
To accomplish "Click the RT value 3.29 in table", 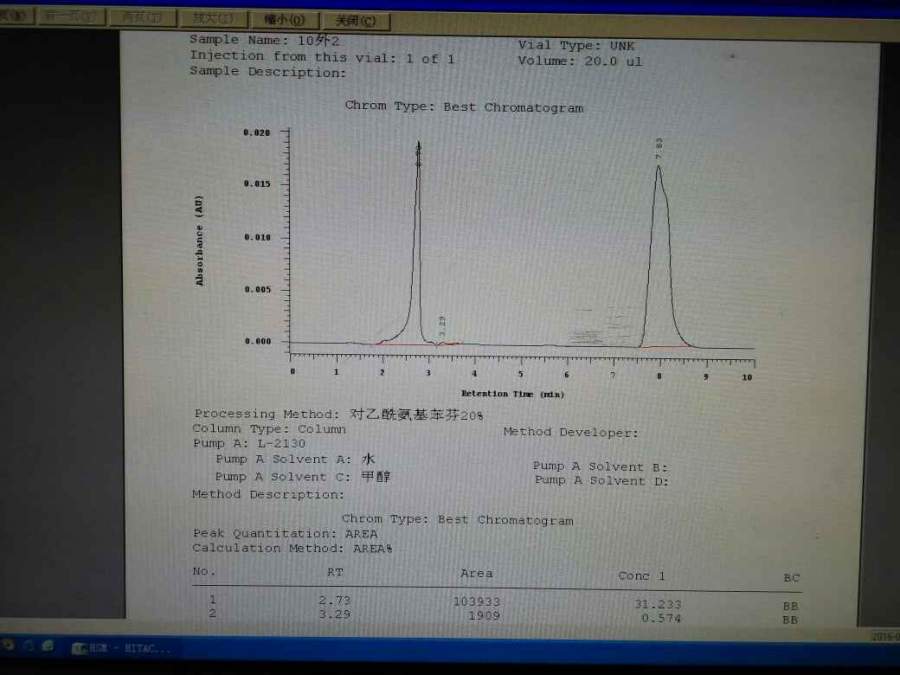I will (335, 614).
